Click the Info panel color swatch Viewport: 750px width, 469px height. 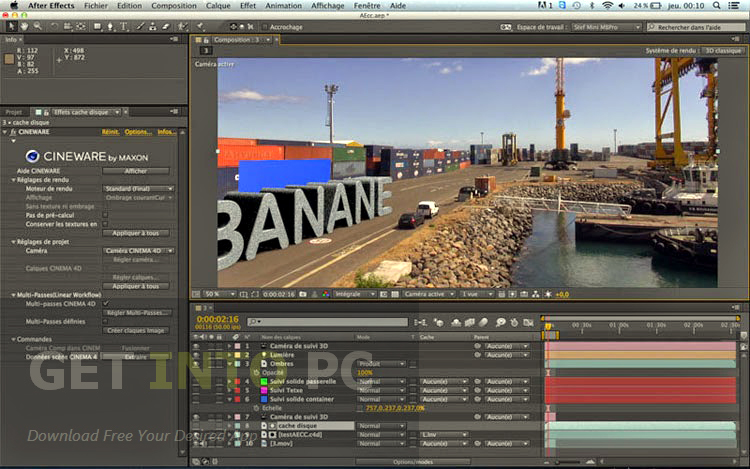(x=9, y=59)
